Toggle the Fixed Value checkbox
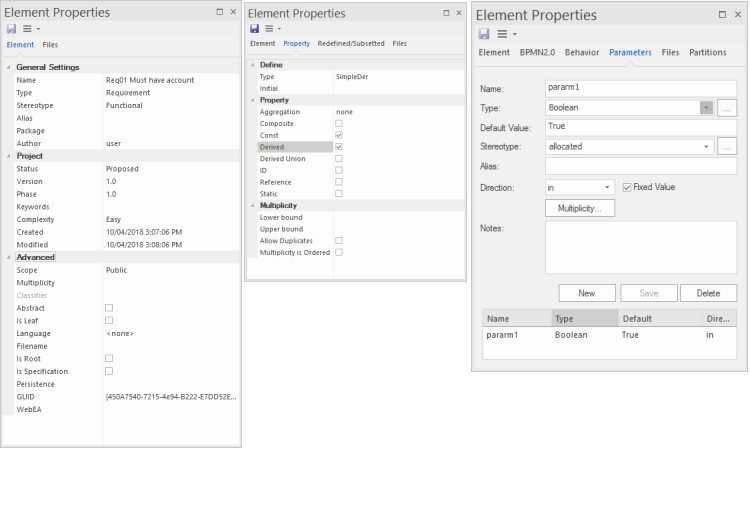 pos(627,187)
